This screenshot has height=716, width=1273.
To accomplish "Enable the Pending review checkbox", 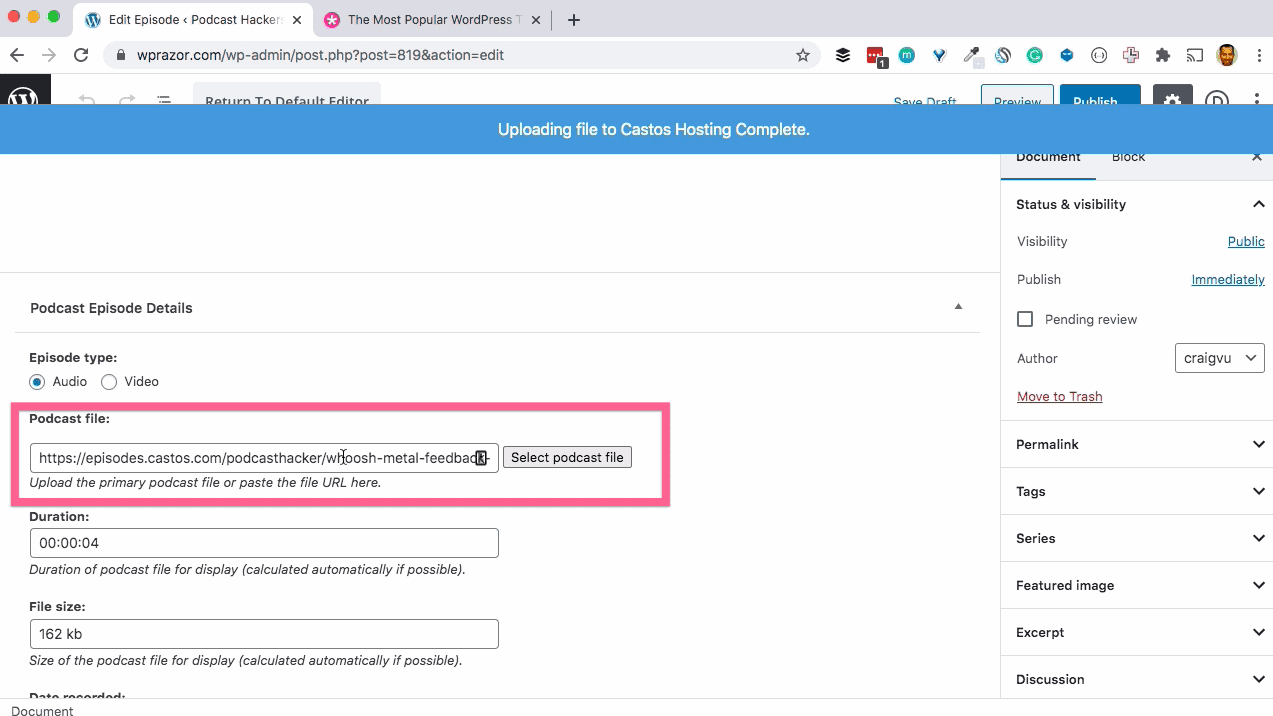I will point(1024,319).
